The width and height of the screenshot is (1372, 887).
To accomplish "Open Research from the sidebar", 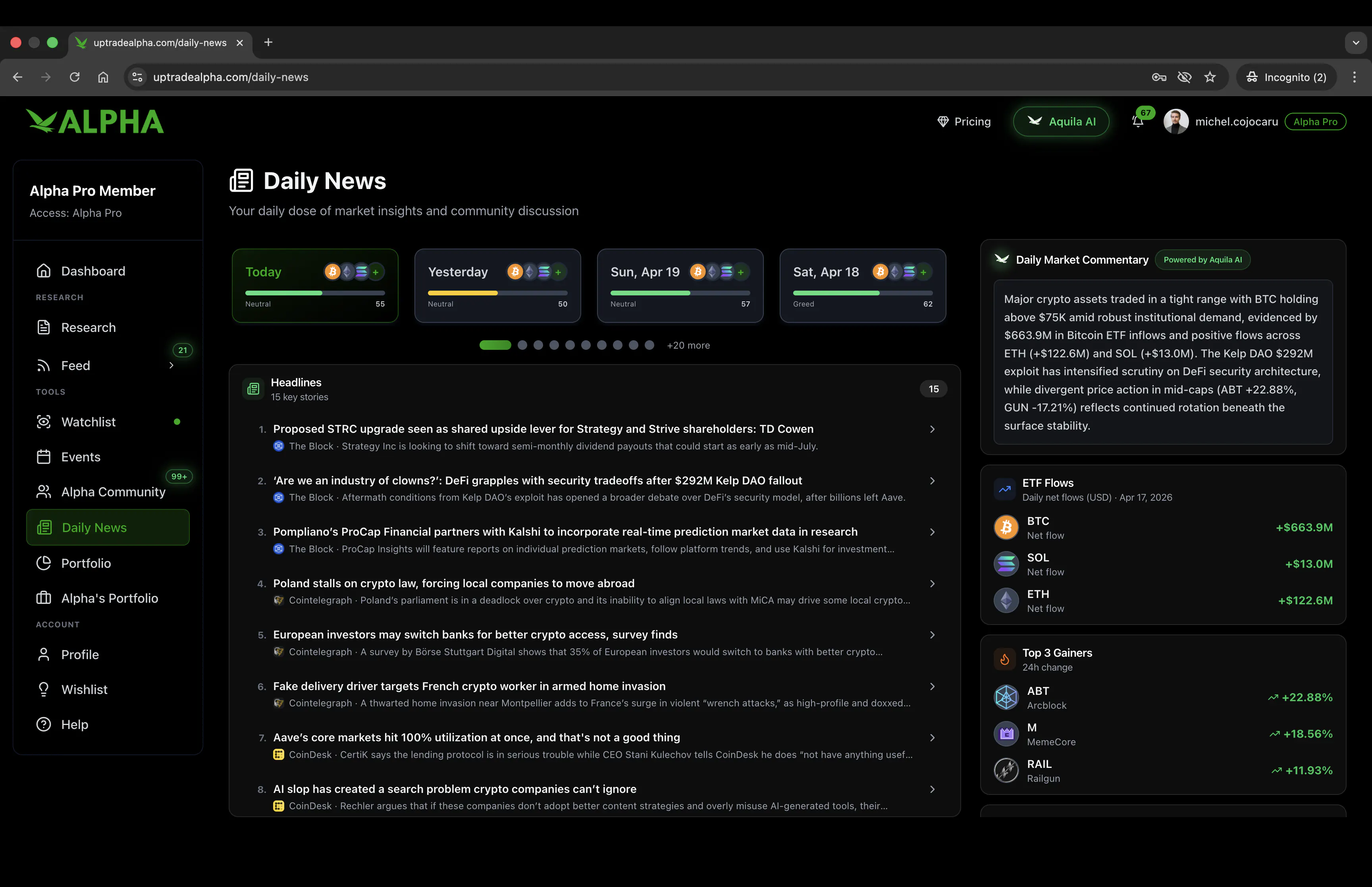I will (x=108, y=327).
